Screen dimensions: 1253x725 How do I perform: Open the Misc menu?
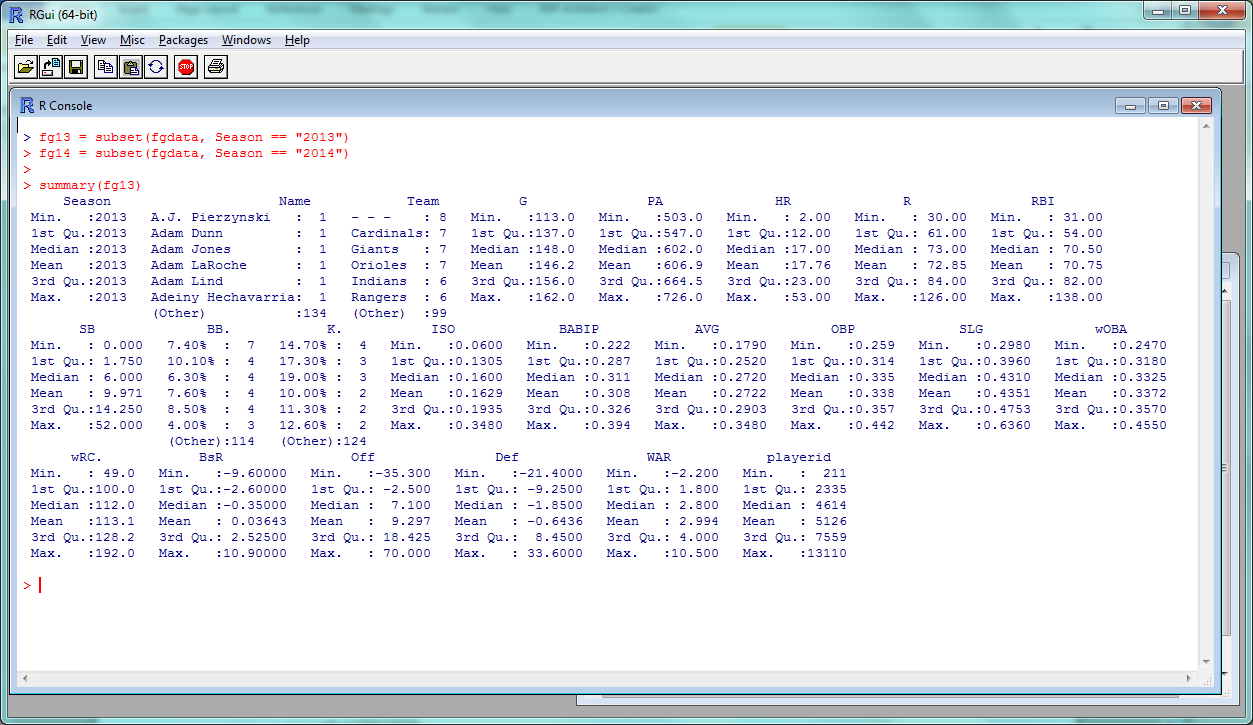(131, 40)
